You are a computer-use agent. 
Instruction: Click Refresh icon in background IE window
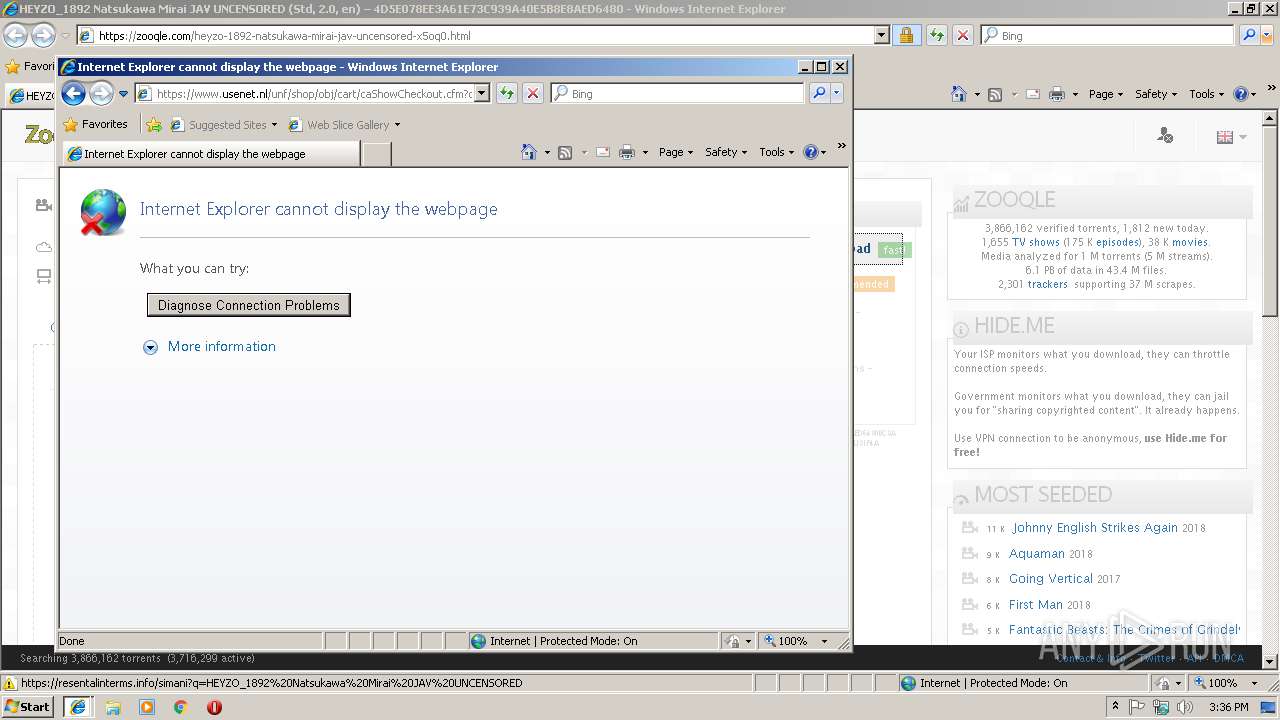937,35
